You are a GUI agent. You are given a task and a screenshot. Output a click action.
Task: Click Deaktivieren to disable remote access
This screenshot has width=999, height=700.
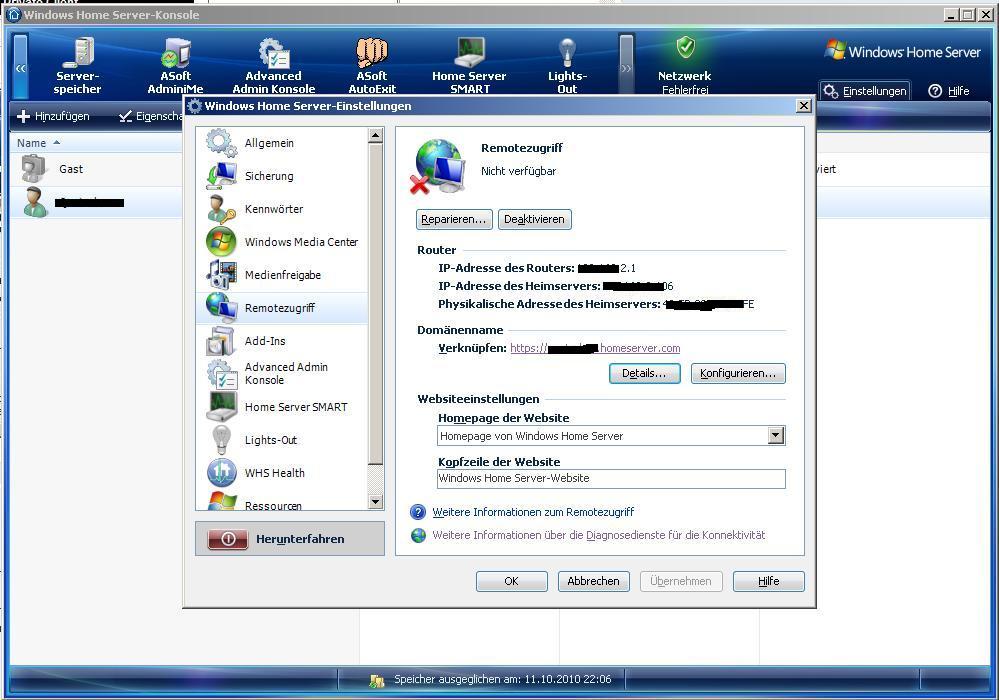(535, 219)
